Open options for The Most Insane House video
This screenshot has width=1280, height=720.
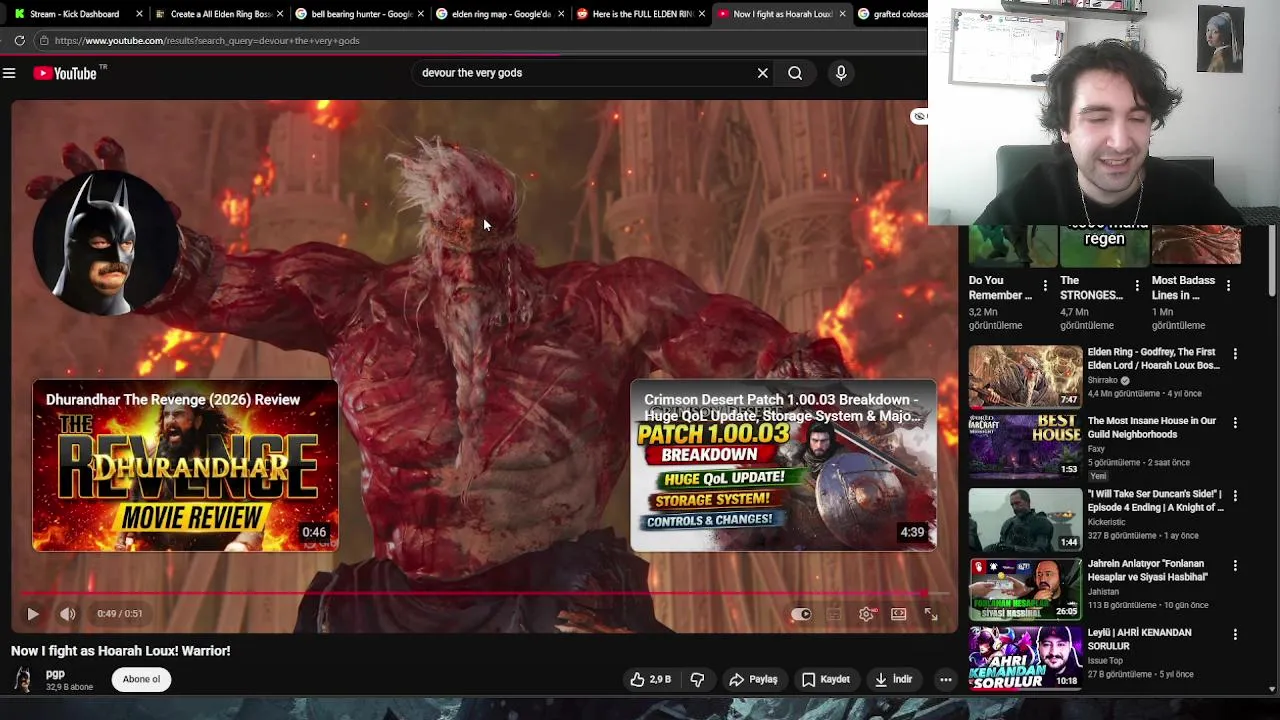(x=1235, y=423)
